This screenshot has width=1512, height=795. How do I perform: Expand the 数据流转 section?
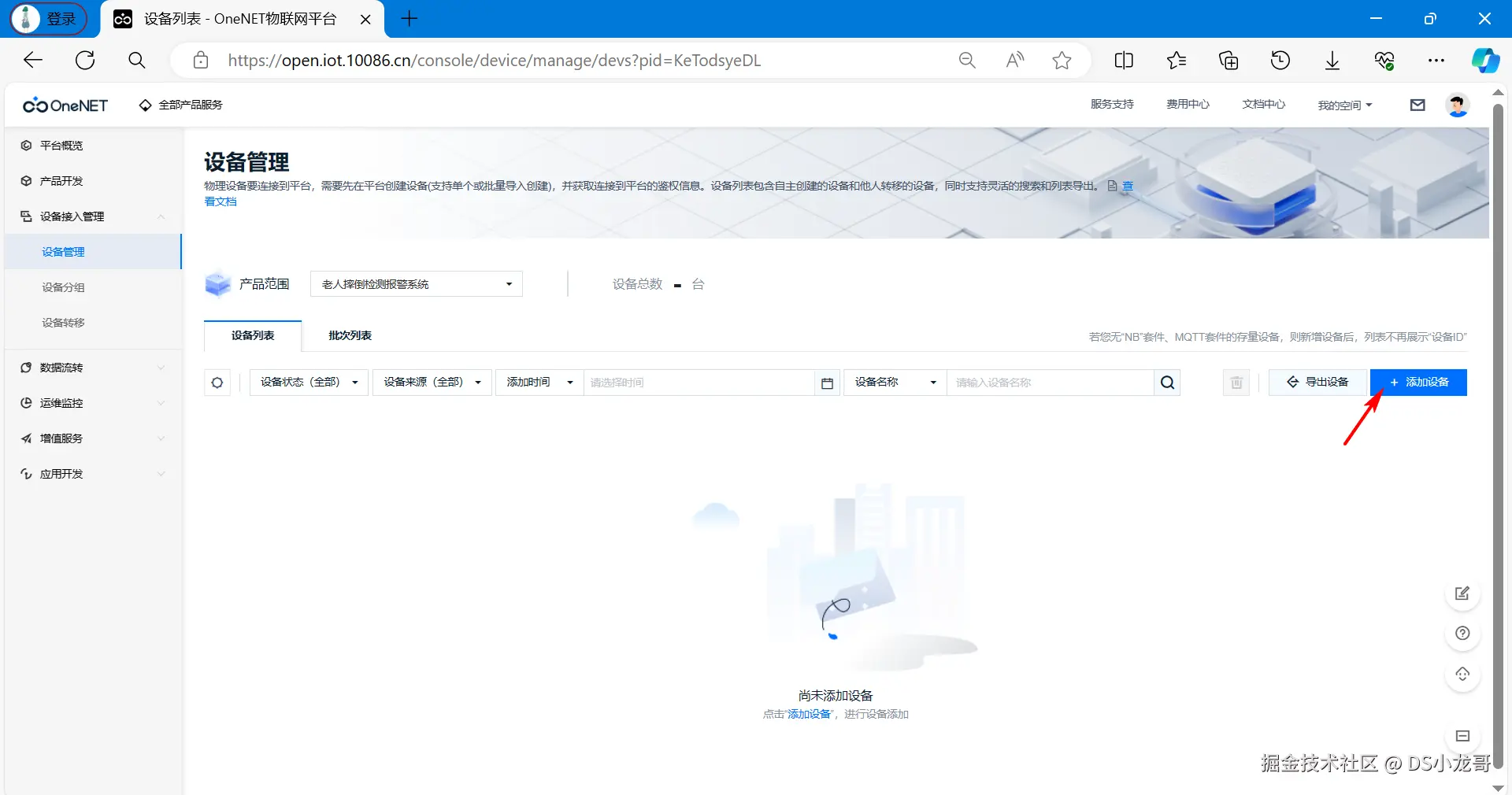point(93,368)
